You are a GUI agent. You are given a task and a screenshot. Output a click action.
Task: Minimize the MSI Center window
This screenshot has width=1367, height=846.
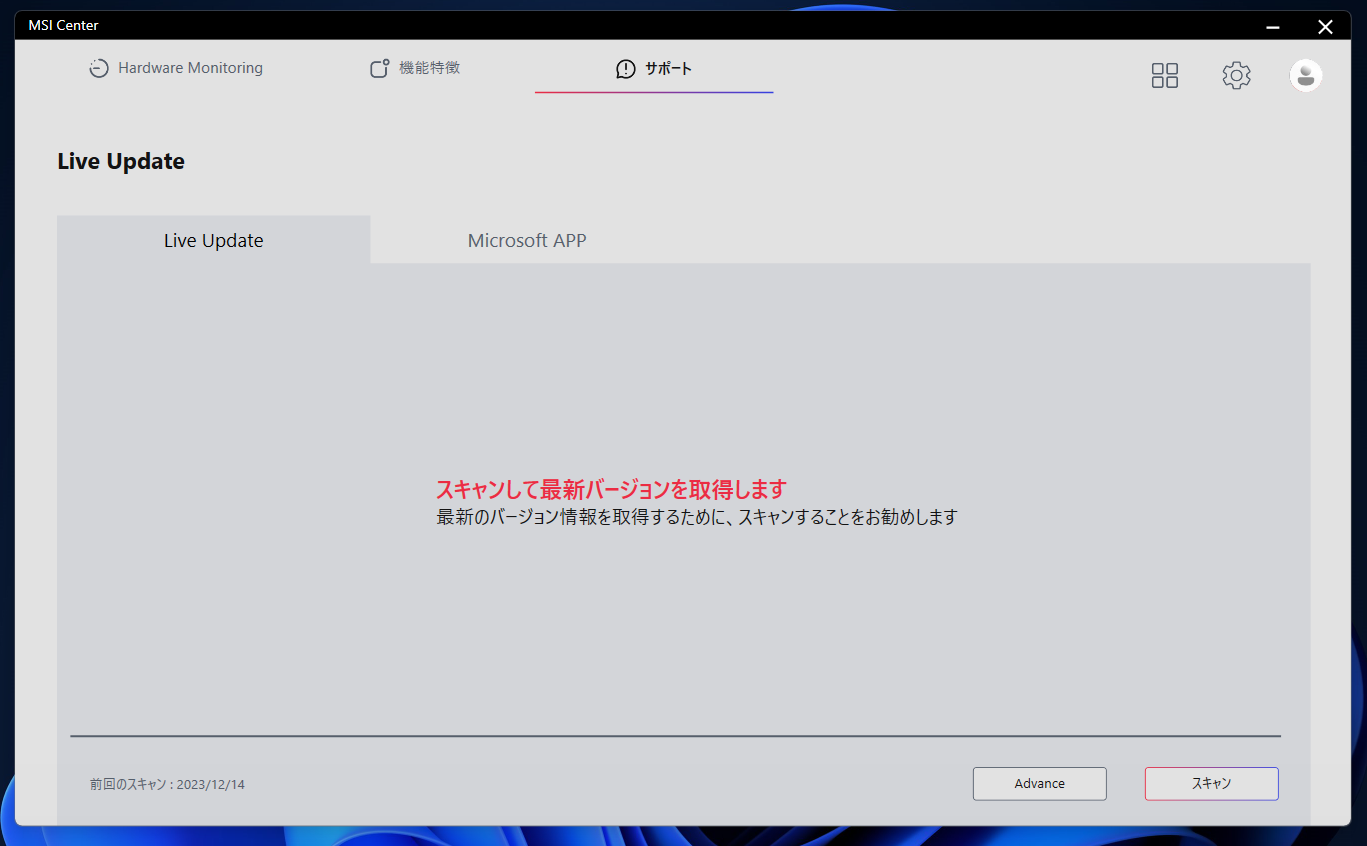1273,27
